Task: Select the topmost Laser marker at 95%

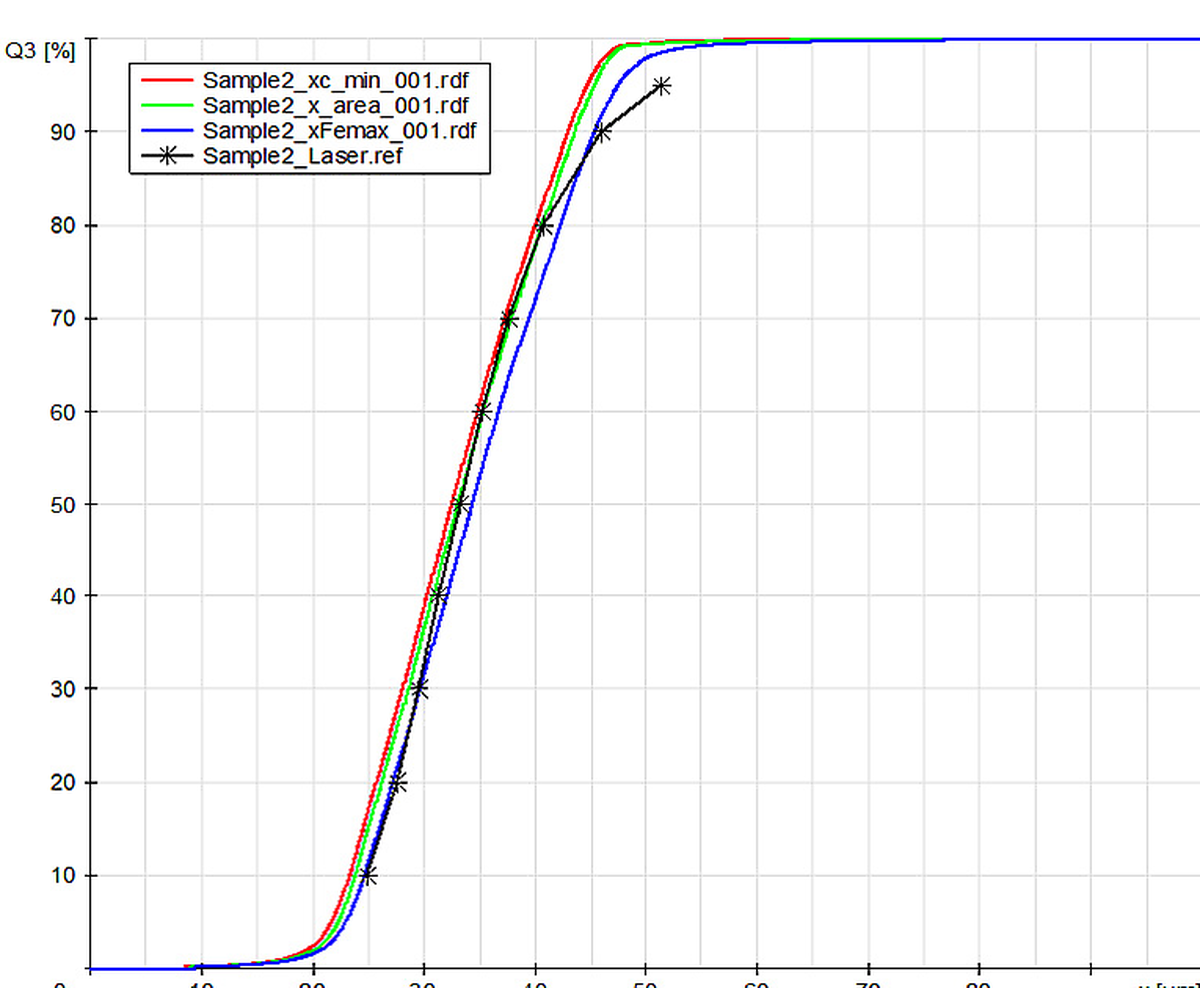Action: tap(661, 86)
